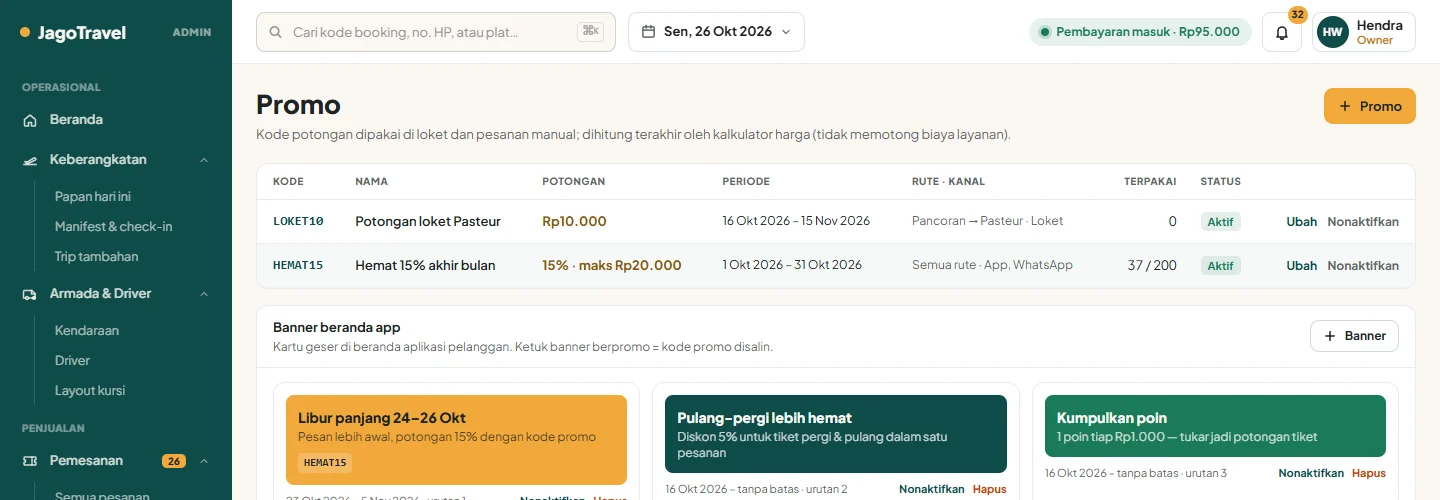The width and height of the screenshot is (1440, 500).
Task: Click the Rp10.000 discount value
Action: tap(574, 222)
